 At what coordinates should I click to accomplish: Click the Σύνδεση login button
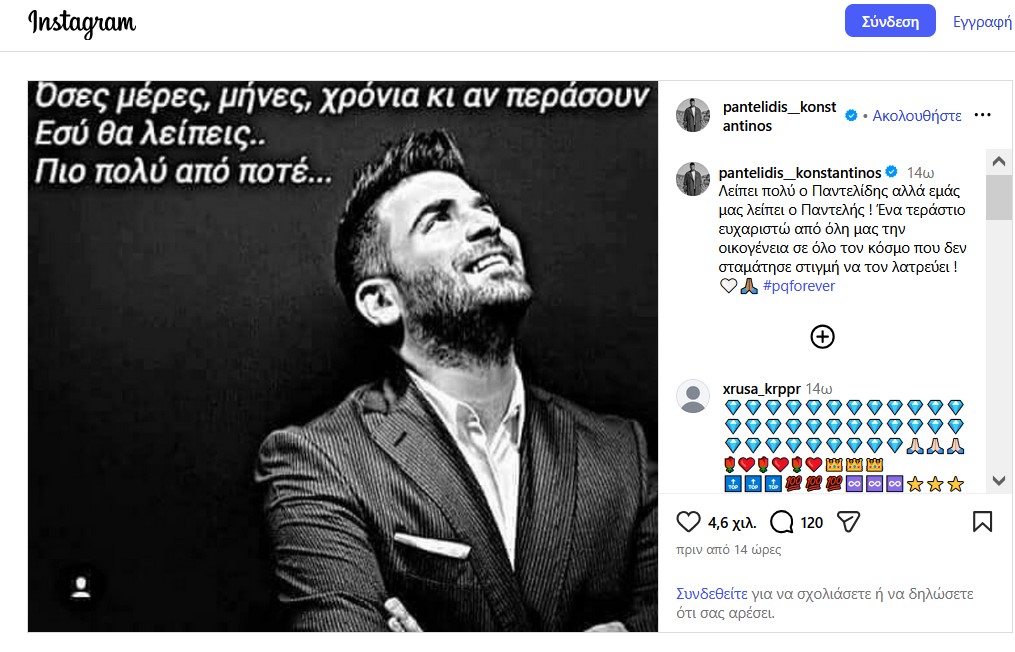pos(890,21)
